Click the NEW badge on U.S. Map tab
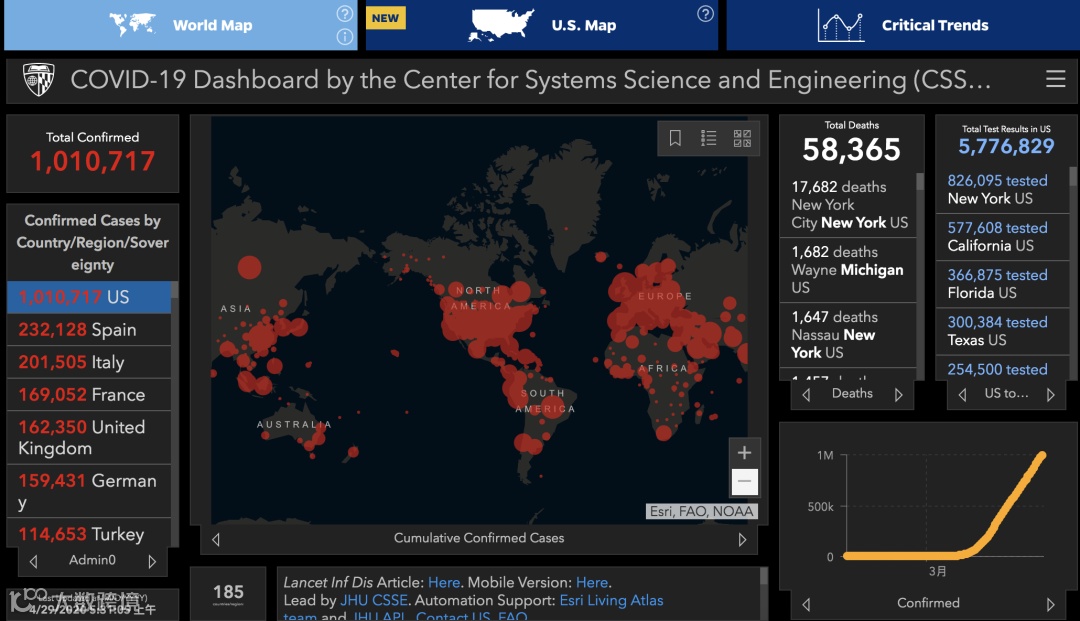 [386, 18]
